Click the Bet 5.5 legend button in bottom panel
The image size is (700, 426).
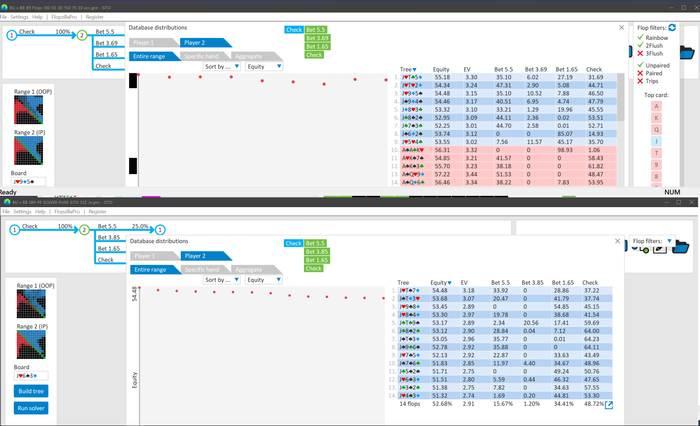pos(316,243)
